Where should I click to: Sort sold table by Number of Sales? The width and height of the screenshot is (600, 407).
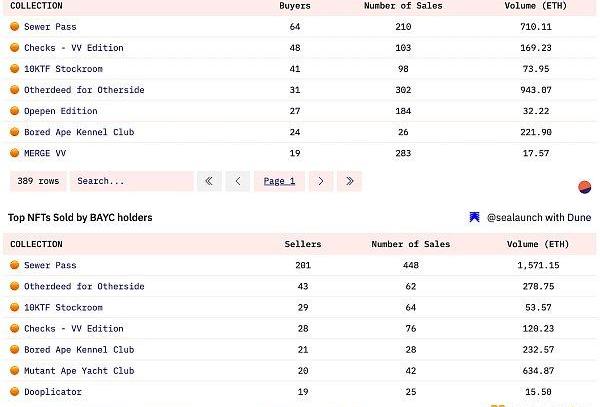click(411, 244)
